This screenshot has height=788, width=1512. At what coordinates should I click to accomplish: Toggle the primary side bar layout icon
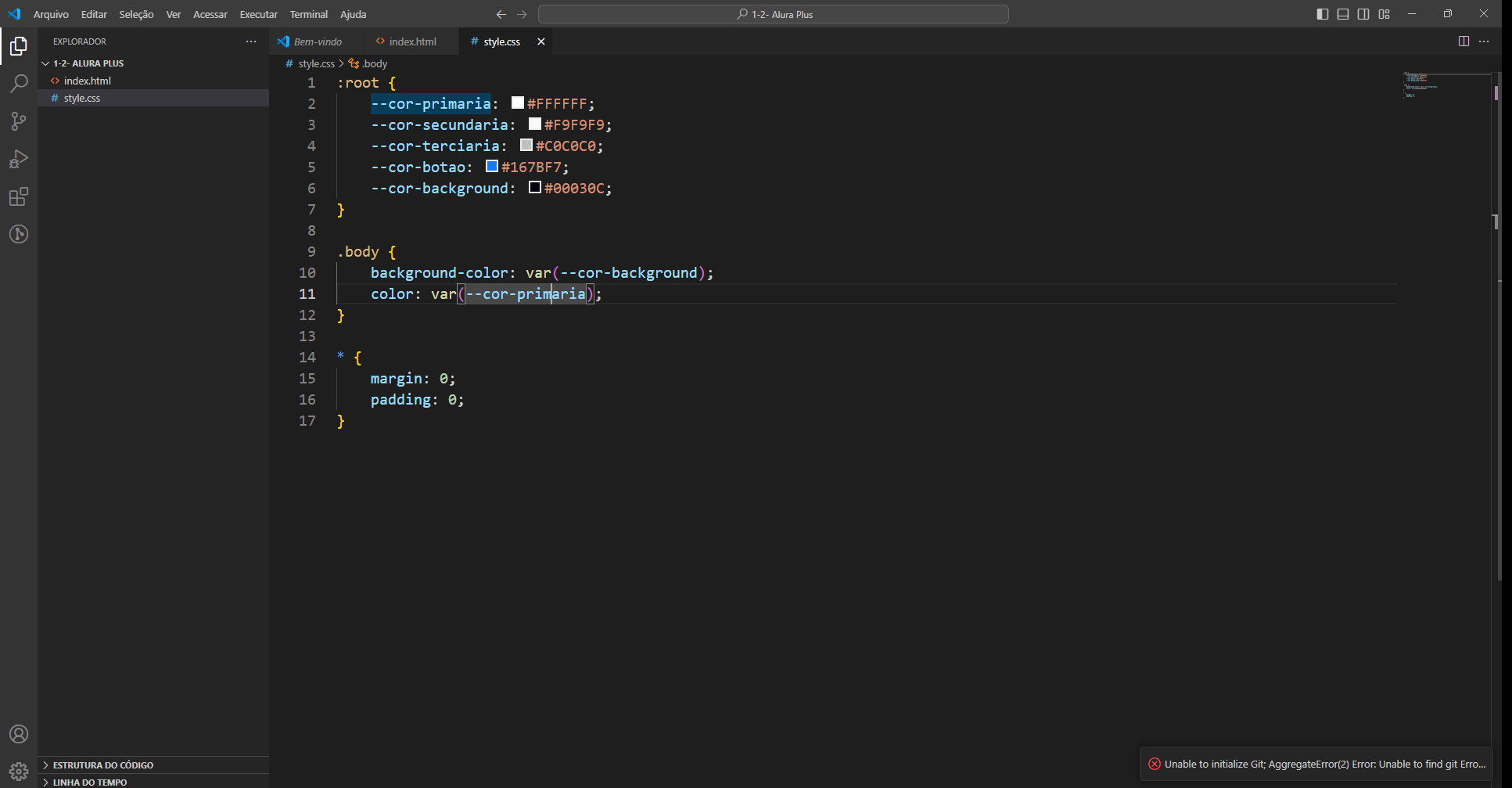click(1323, 14)
